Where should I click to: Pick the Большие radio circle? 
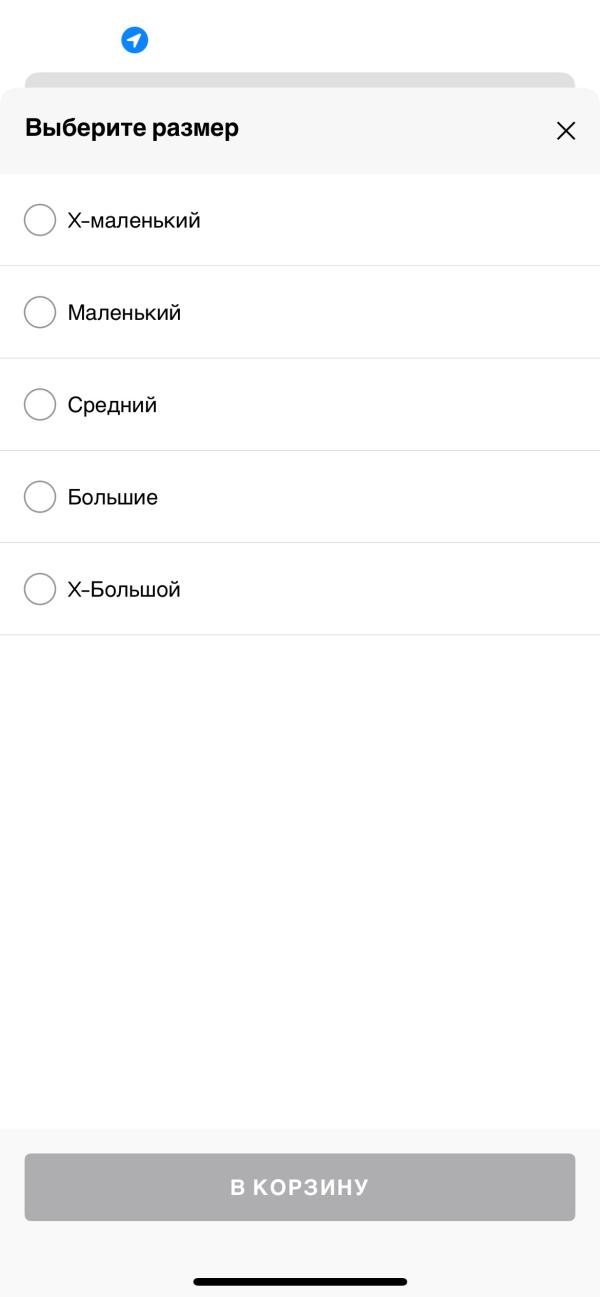coord(40,497)
